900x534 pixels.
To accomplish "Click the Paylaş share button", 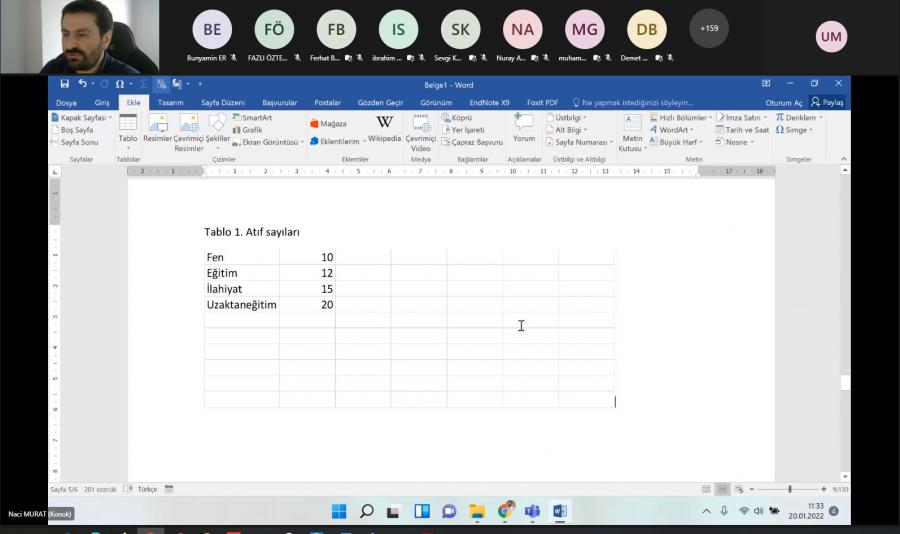I will click(x=828, y=102).
